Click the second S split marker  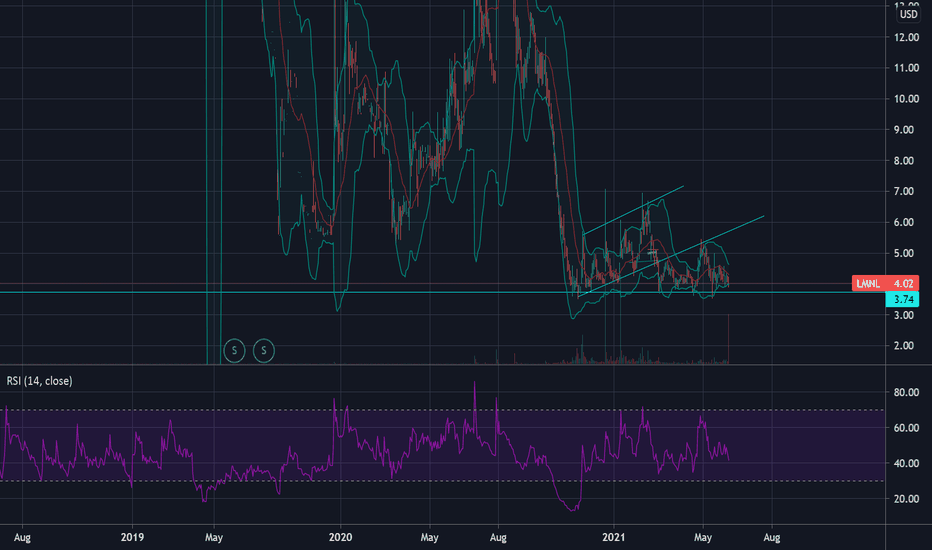[x=264, y=351]
